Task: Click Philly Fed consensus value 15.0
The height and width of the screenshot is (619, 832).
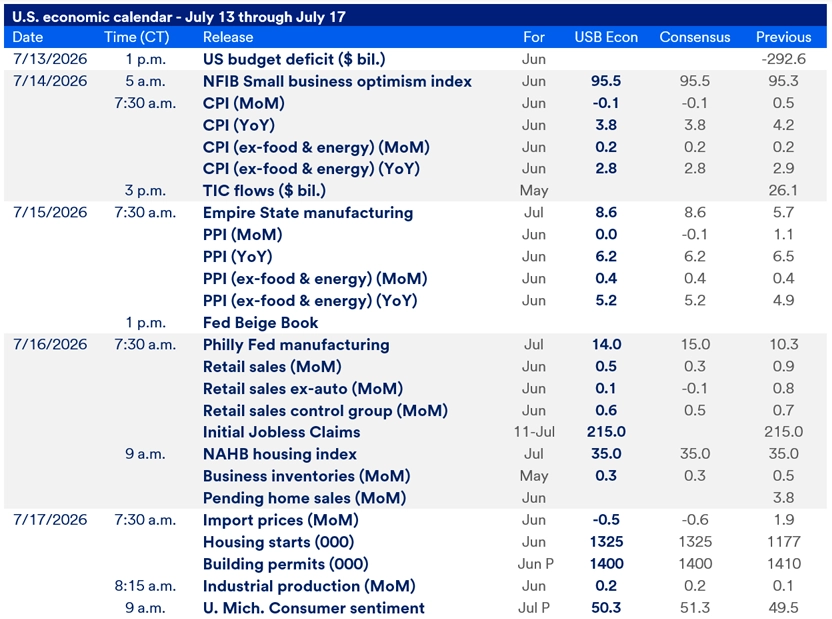Action: (x=695, y=344)
